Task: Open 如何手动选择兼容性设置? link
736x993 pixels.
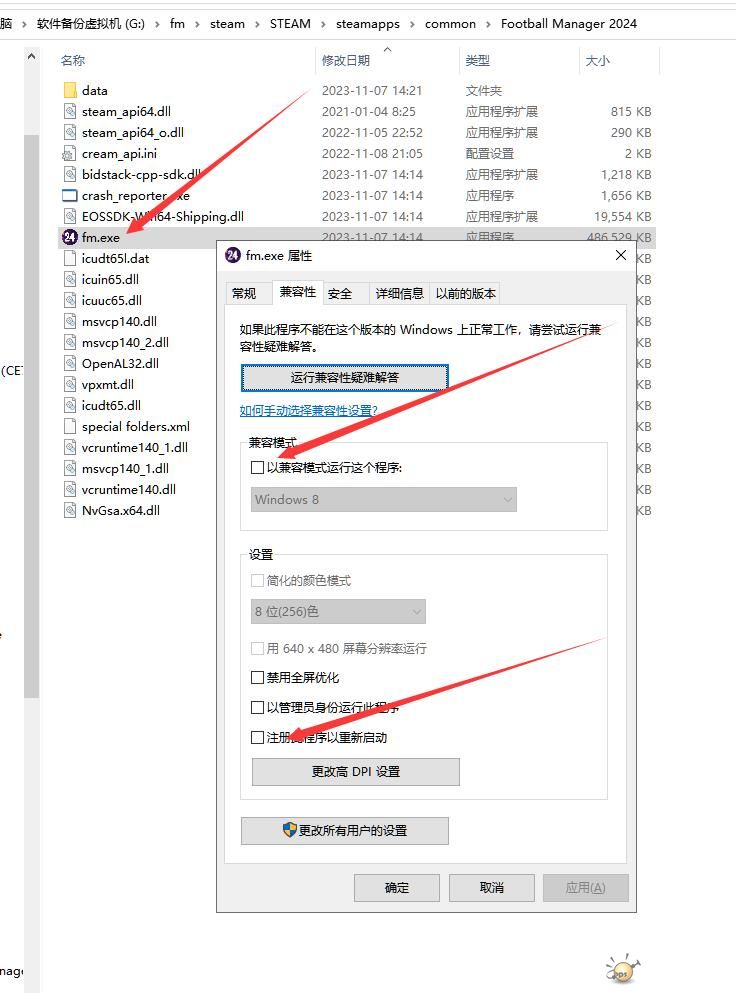Action: (x=308, y=410)
